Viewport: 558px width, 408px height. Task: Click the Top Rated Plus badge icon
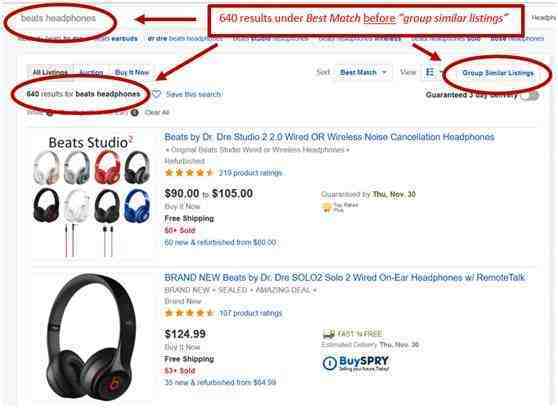[x=326, y=208]
